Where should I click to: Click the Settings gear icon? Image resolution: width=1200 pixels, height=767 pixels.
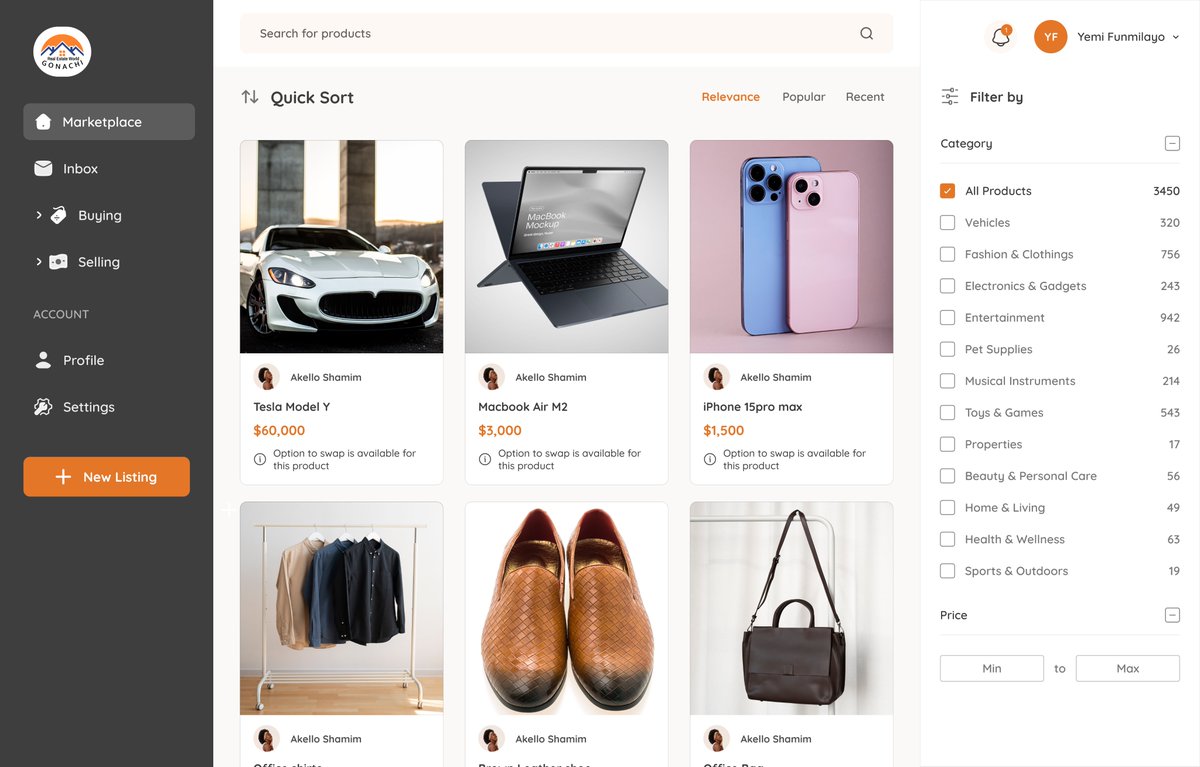[x=43, y=407]
